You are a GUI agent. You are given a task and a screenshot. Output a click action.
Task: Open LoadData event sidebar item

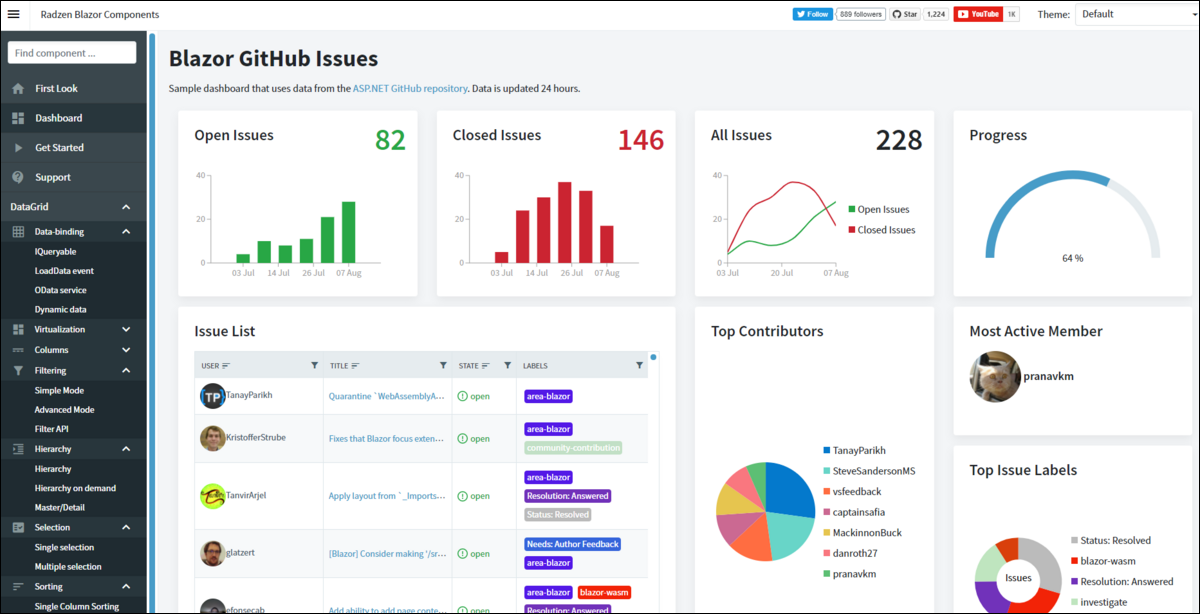coord(64,271)
